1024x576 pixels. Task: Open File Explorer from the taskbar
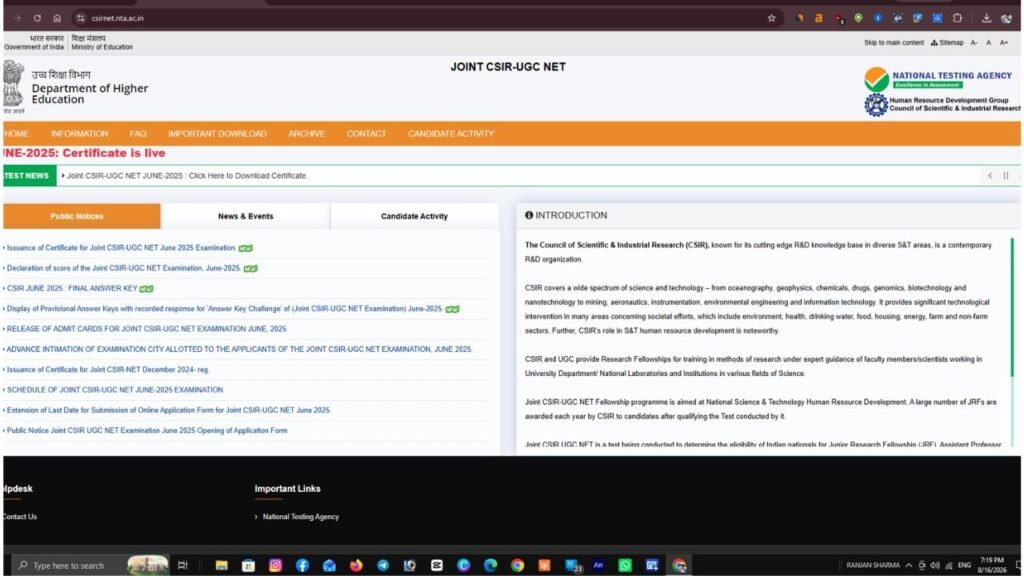pyautogui.click(x=221, y=566)
